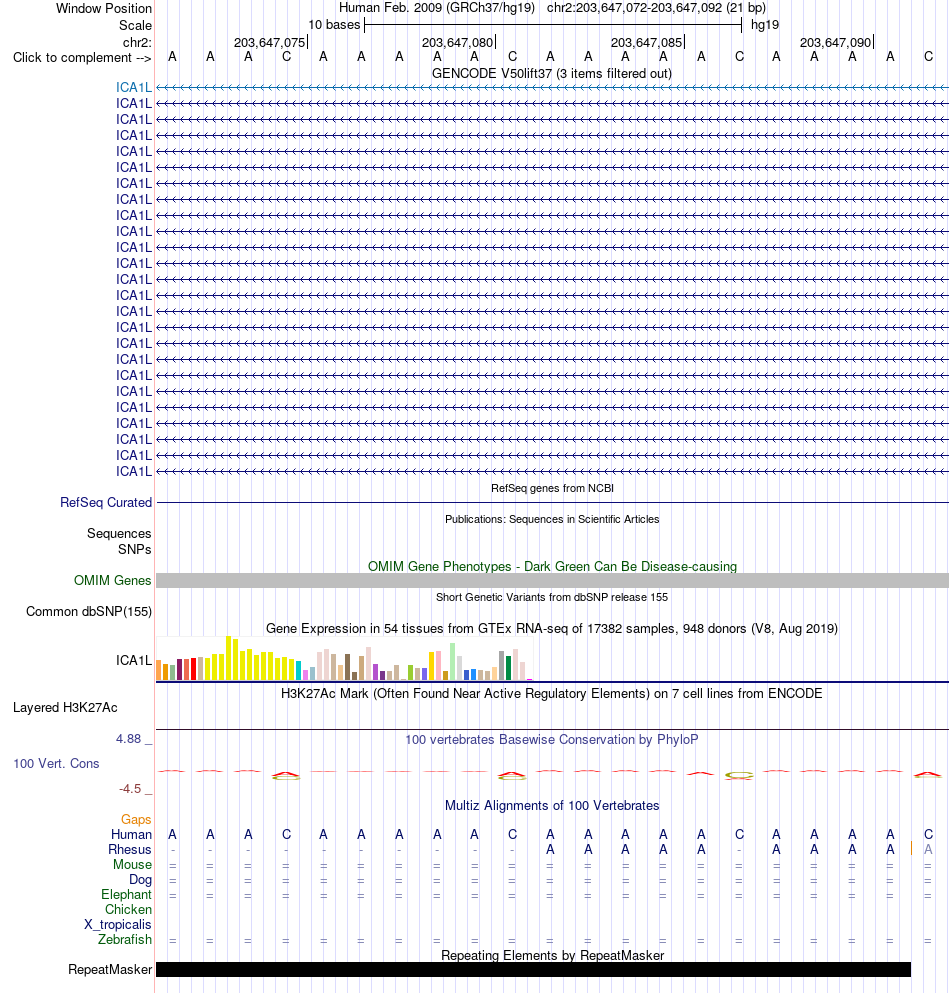Click the 203,647,075 position marker
Image resolution: width=950 pixels, height=993 pixels.
[x=270, y=42]
